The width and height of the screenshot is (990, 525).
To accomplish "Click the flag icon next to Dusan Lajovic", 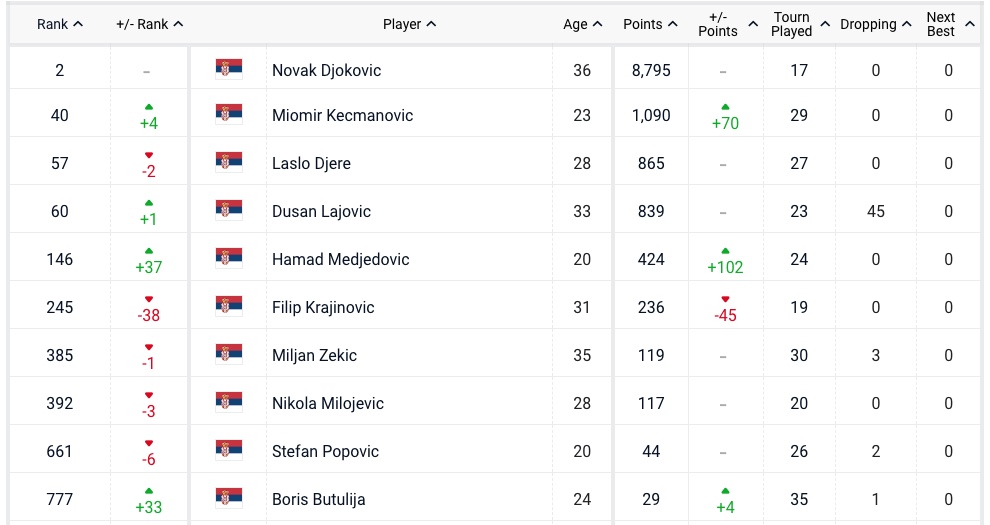I will 228,210.
